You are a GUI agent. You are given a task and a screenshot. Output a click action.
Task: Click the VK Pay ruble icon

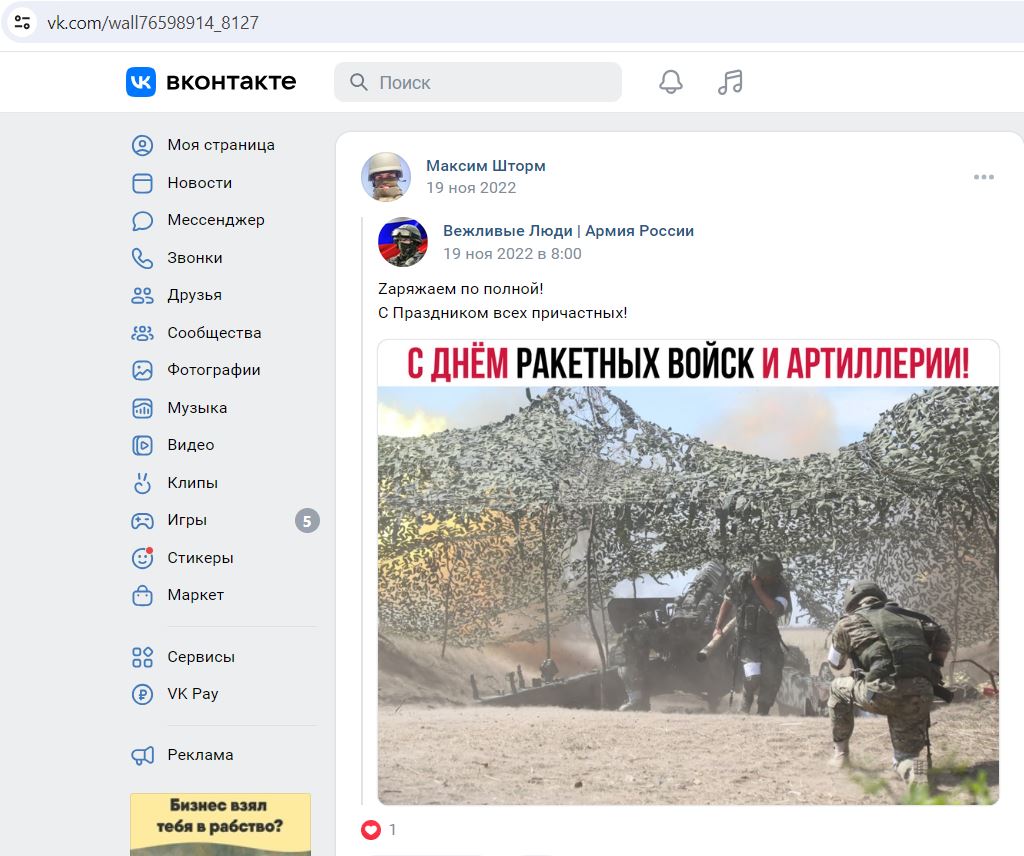pyautogui.click(x=142, y=694)
